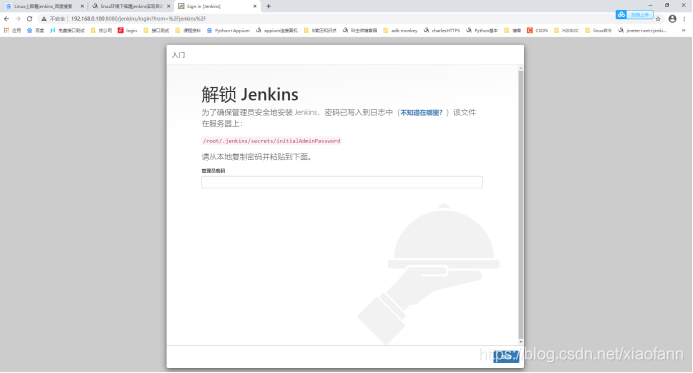693x373 pixels.
Task: Click the administrator password input field
Action: point(342,182)
